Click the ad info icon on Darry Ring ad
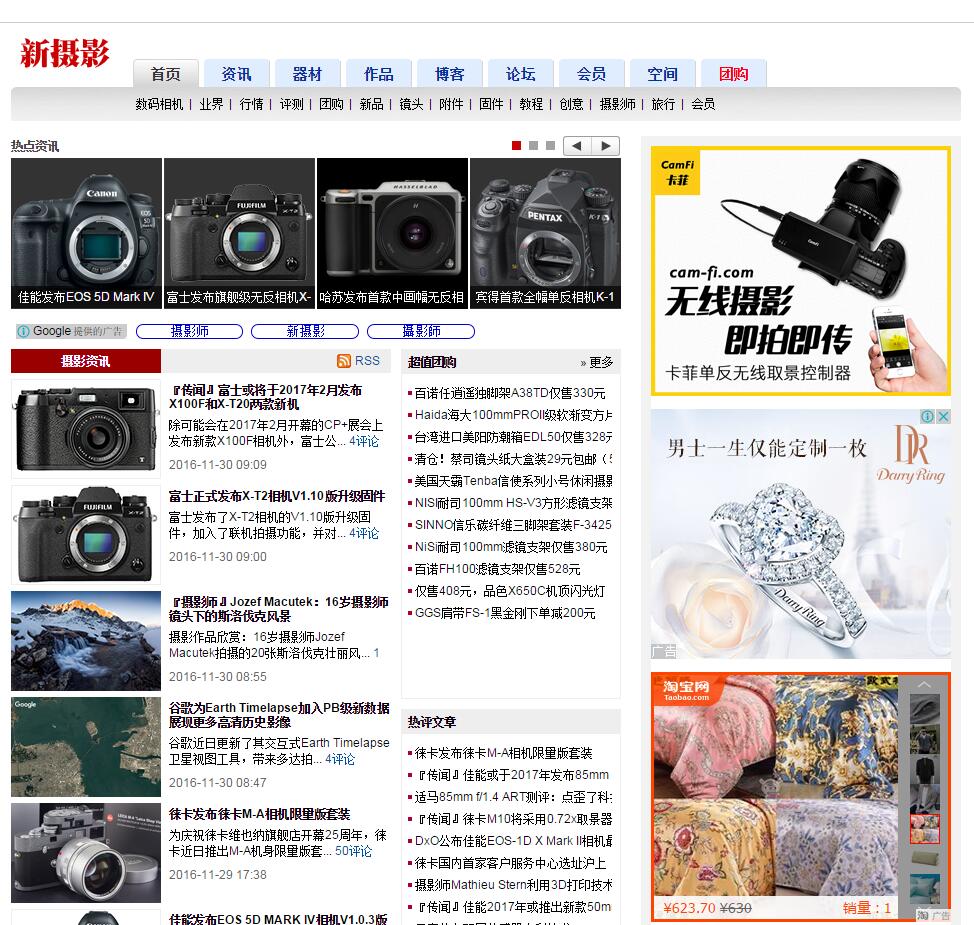 pyautogui.click(x=927, y=416)
